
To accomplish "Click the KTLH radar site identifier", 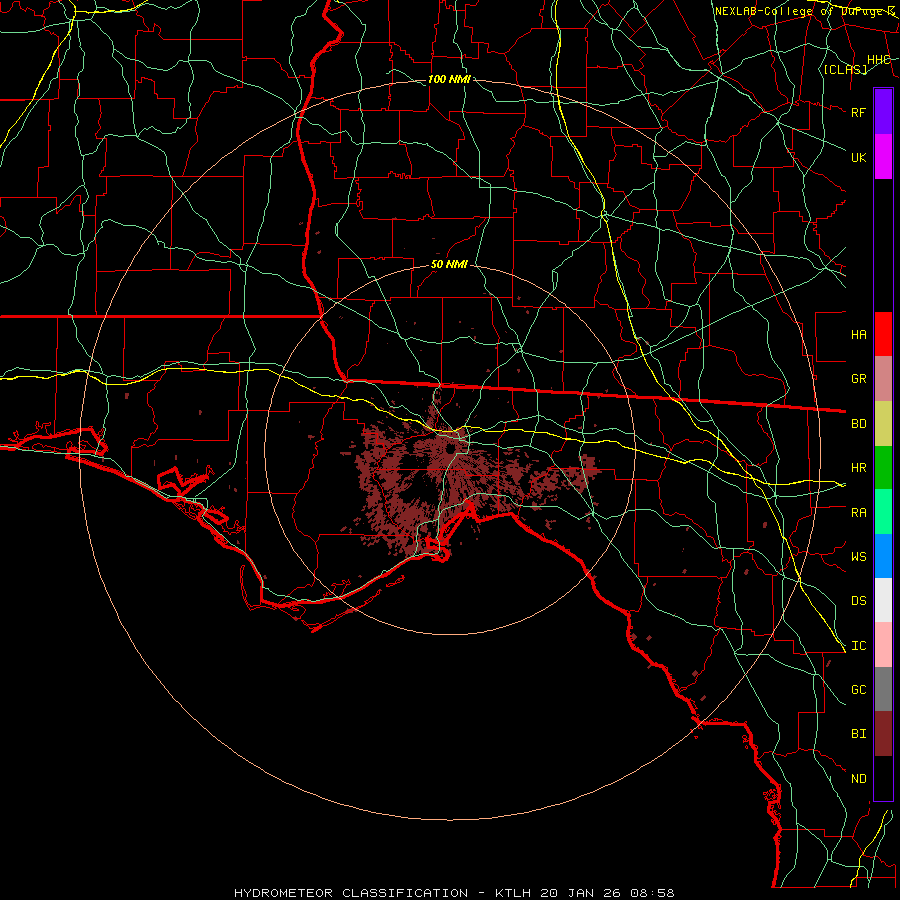I will point(513,893).
